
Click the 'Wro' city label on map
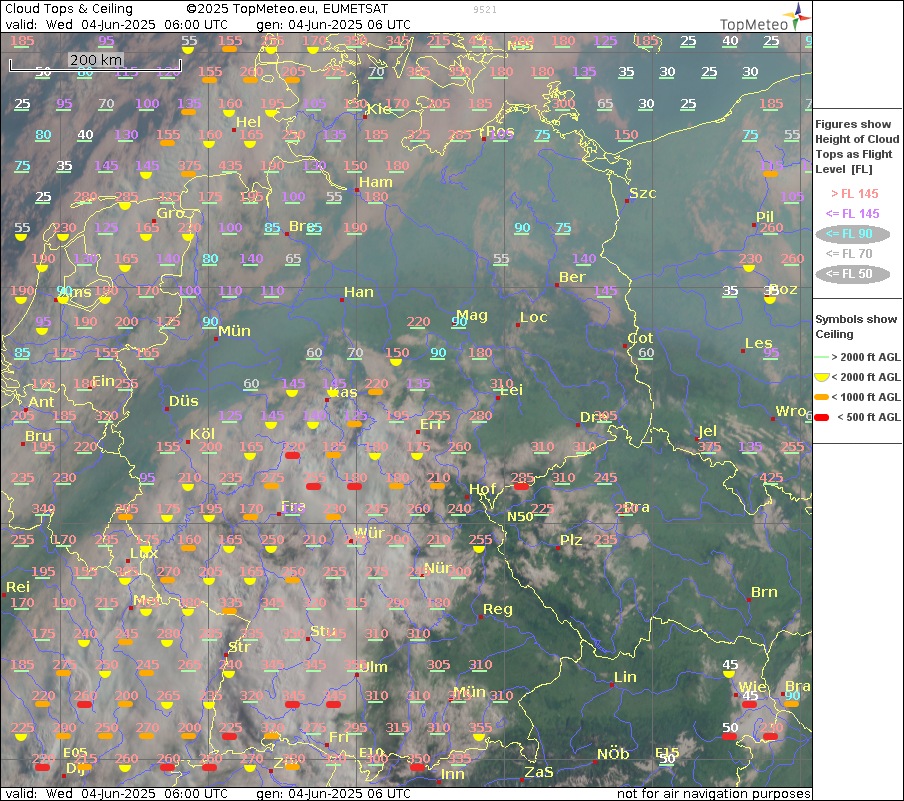pyautogui.click(x=790, y=411)
